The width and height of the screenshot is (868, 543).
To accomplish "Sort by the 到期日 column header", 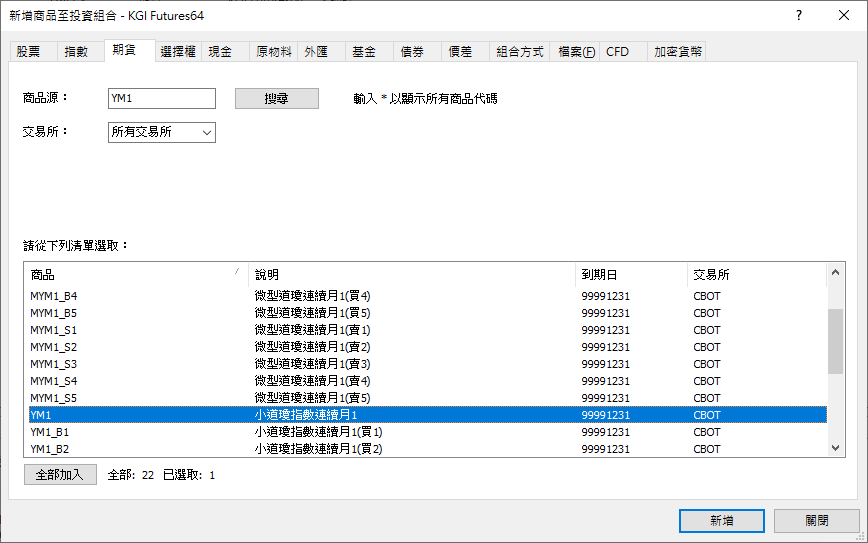I will pyautogui.click(x=631, y=275).
